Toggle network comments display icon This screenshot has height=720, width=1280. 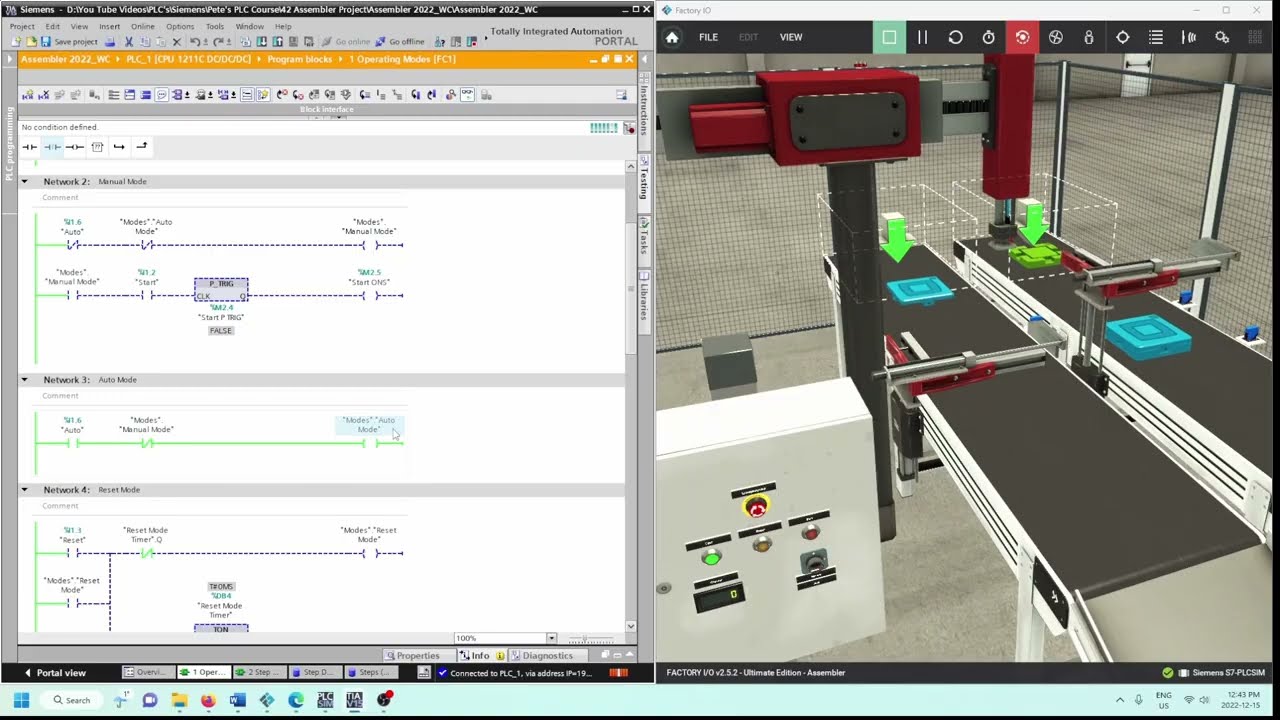tap(162, 95)
